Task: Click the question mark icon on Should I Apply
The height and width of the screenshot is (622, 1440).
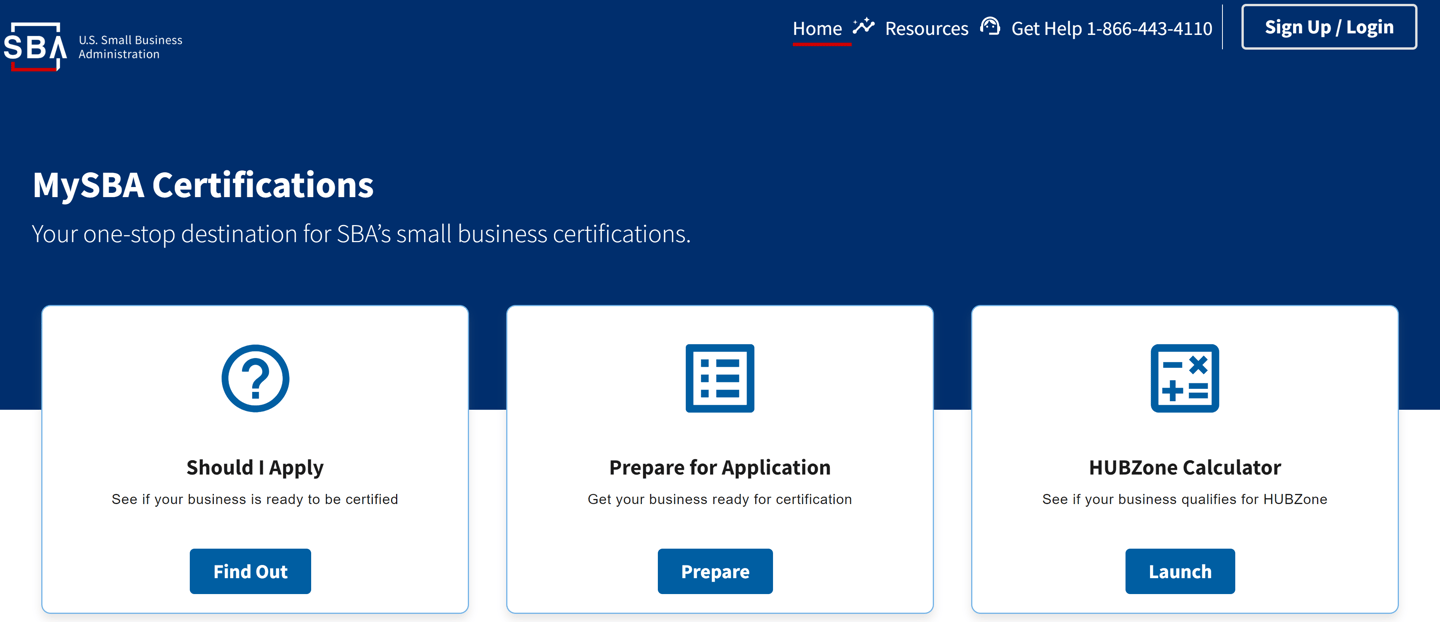Action: [x=255, y=378]
